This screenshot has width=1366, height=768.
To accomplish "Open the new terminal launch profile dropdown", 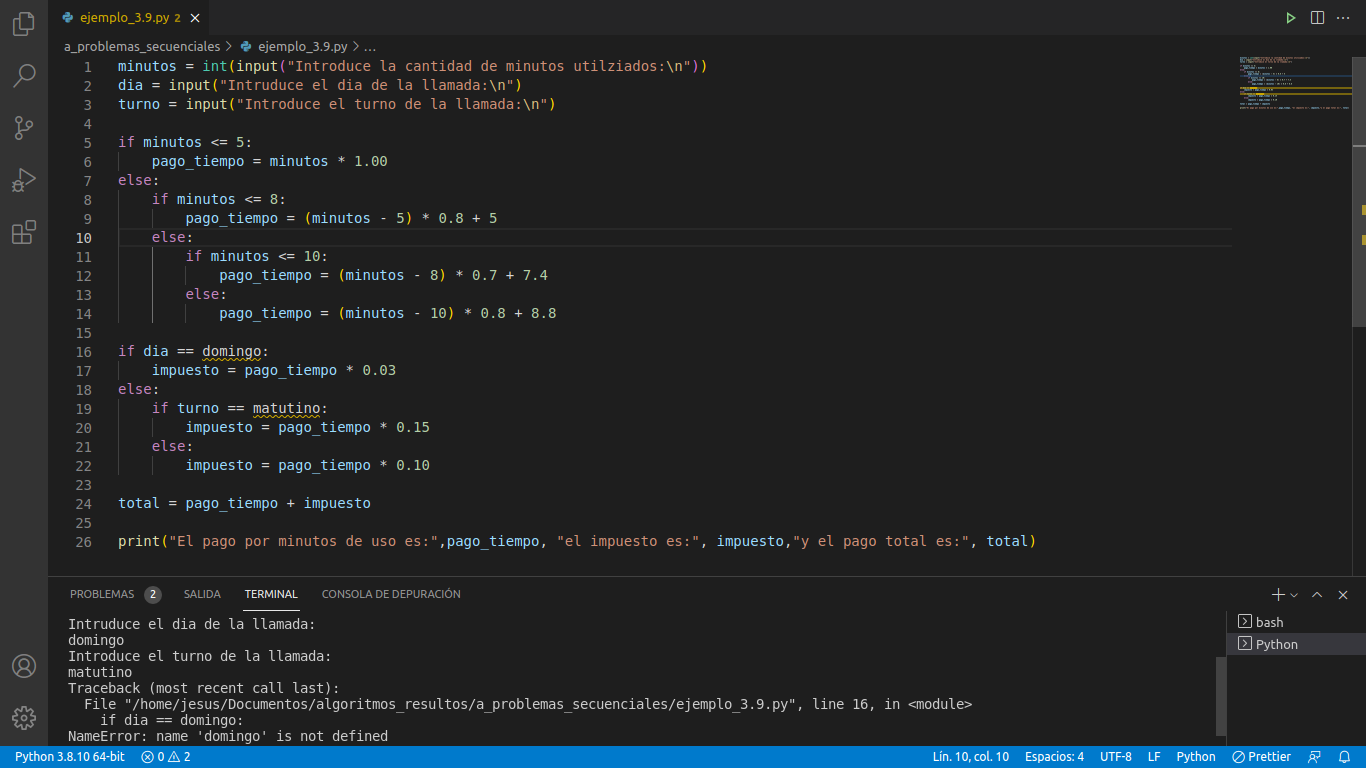I will click(x=1294, y=594).
